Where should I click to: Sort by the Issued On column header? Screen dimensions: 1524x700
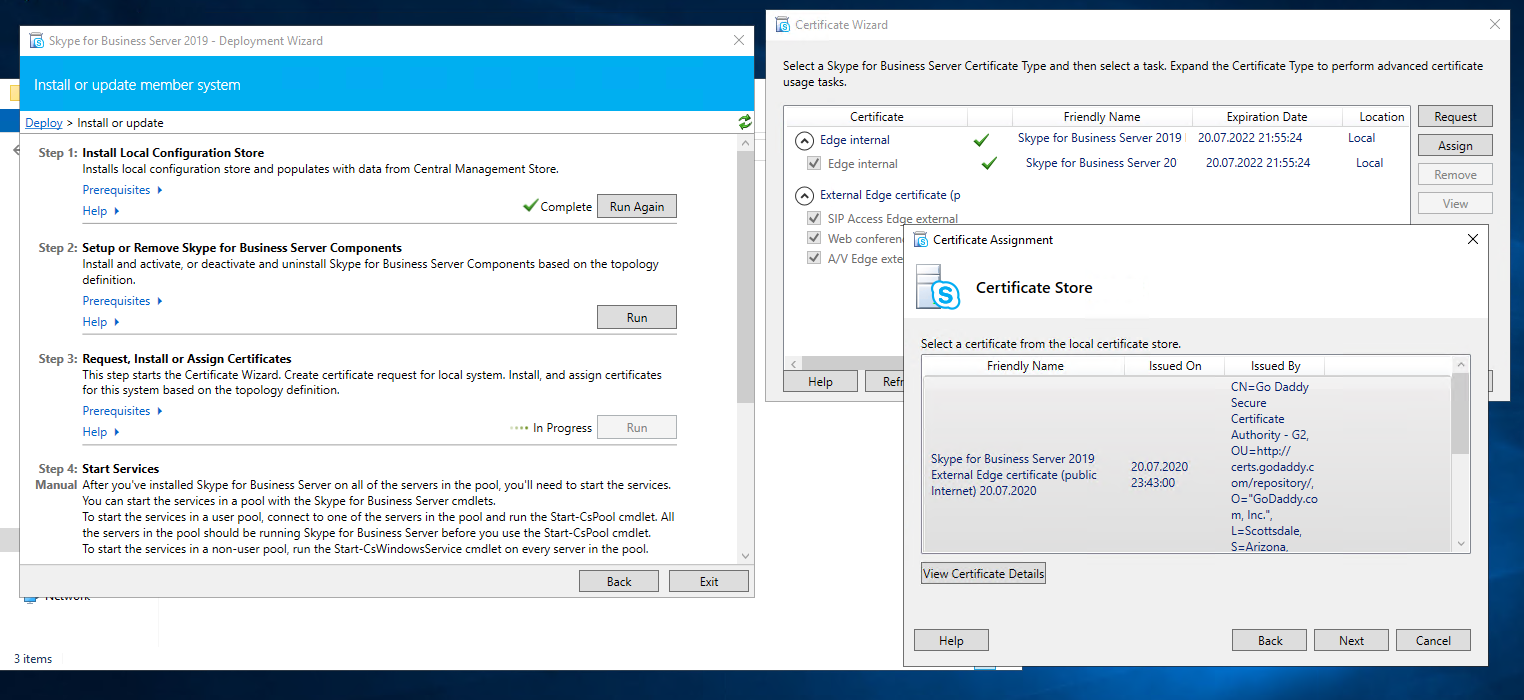1174,366
